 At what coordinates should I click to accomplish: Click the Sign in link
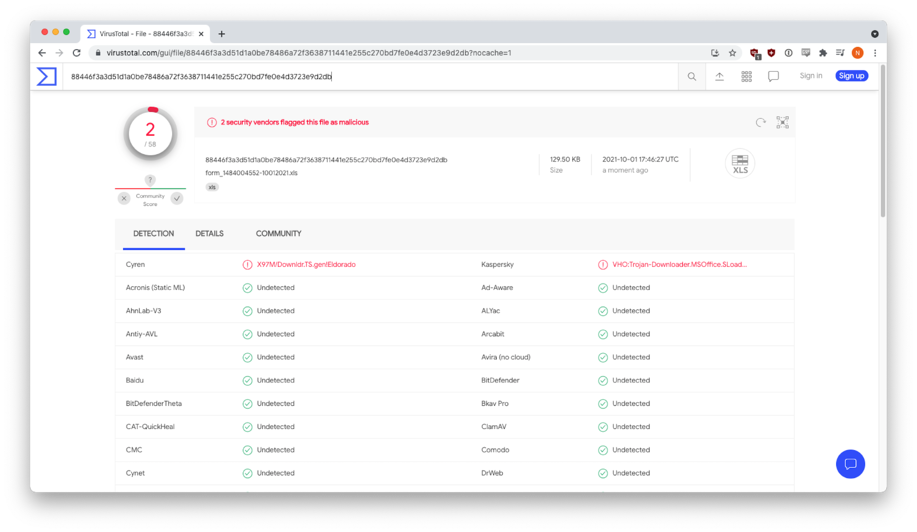811,76
